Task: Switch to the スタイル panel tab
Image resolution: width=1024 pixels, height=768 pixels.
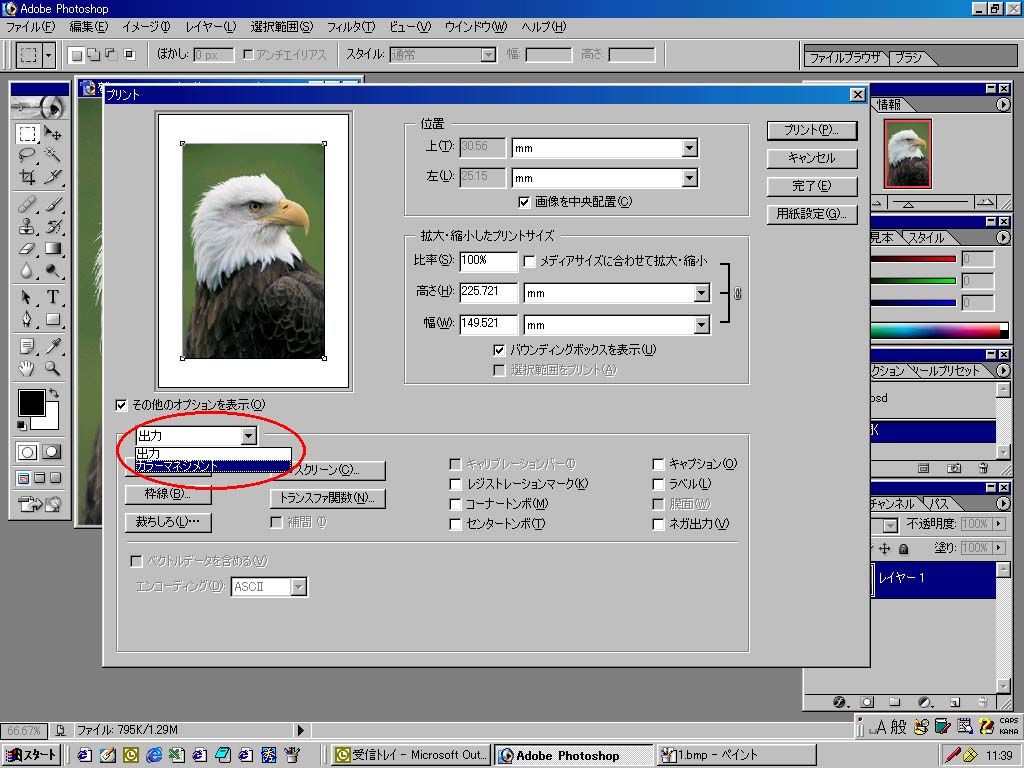Action: pos(926,238)
